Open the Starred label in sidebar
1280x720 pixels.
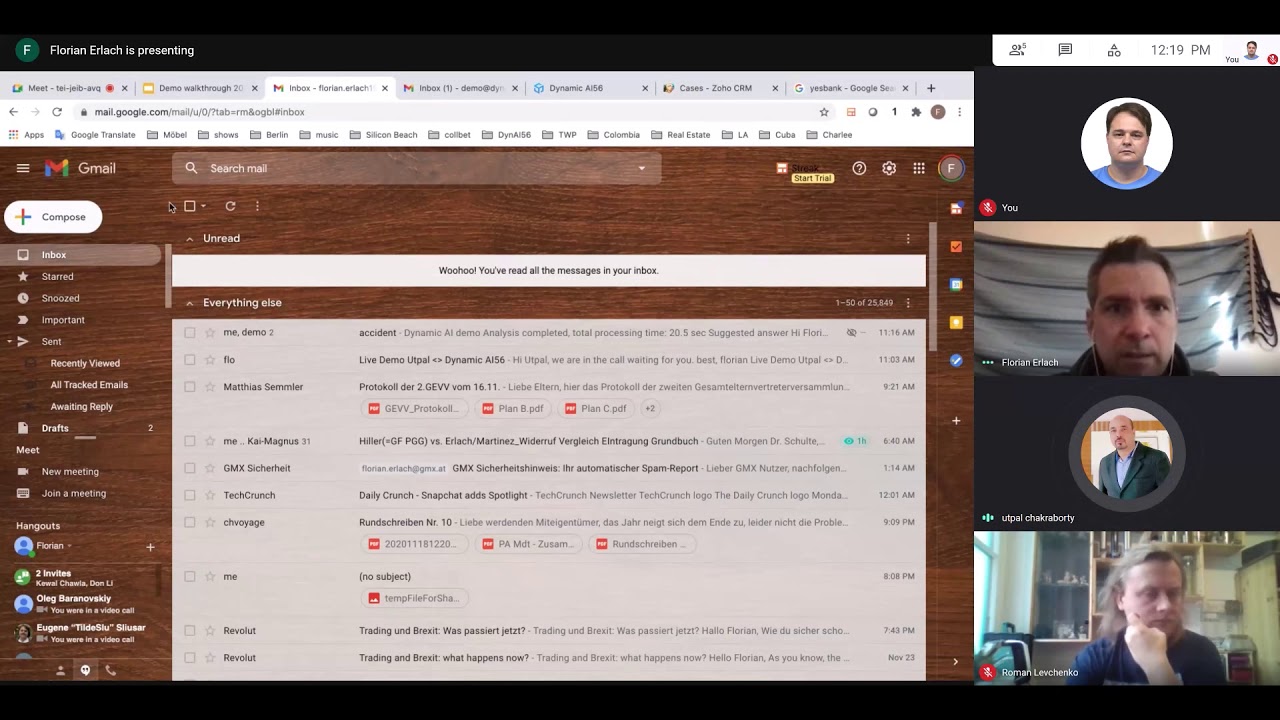57,277
